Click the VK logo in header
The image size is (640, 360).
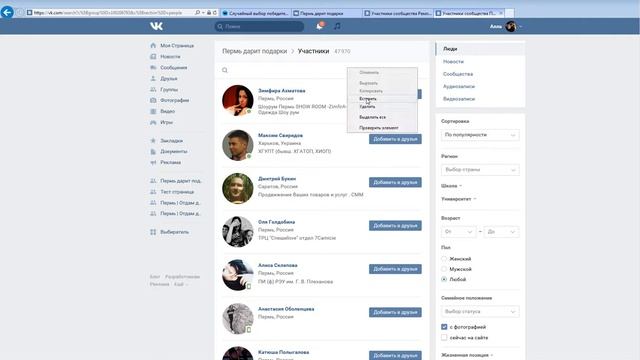tap(156, 26)
